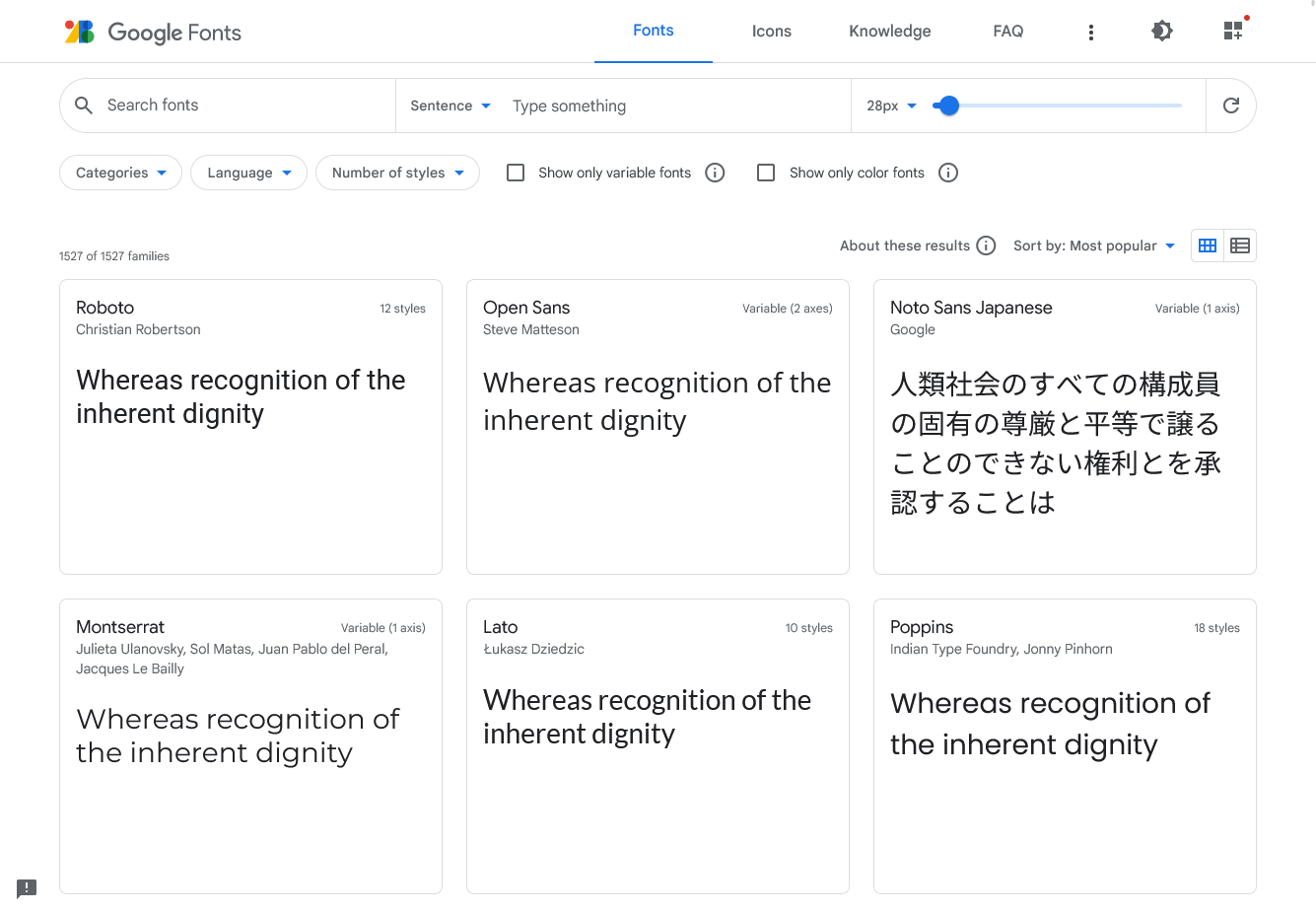Click the Type something preview field
The image size is (1316, 913).
tap(675, 105)
